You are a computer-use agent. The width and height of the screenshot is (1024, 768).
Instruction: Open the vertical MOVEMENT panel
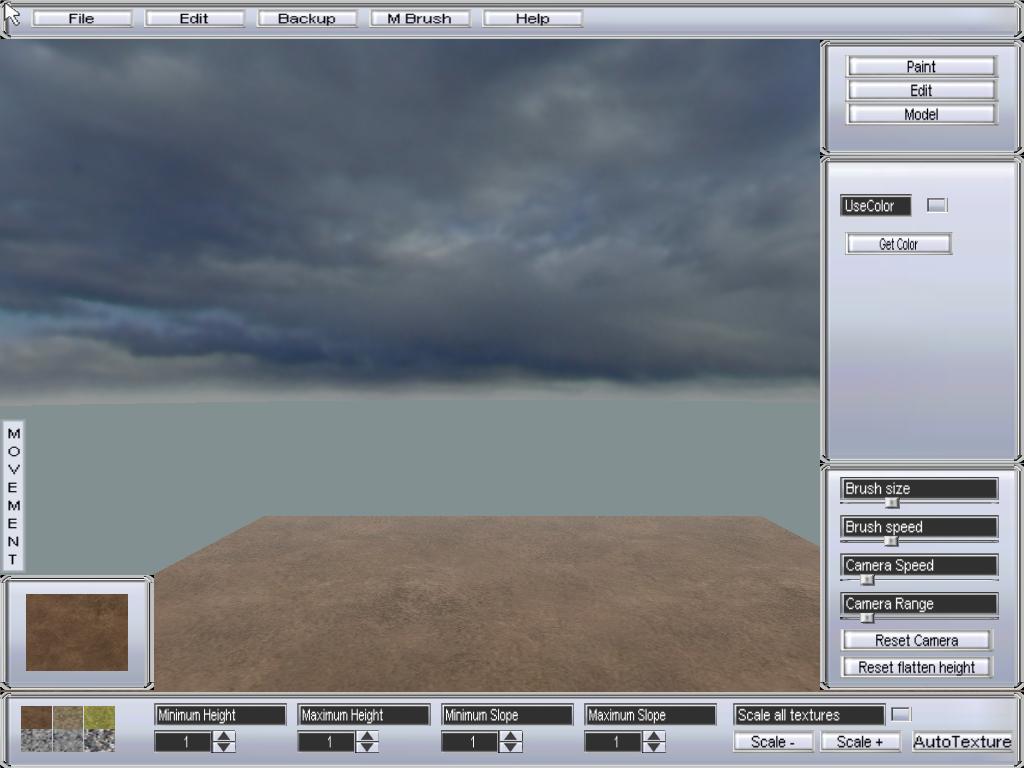tap(13, 496)
